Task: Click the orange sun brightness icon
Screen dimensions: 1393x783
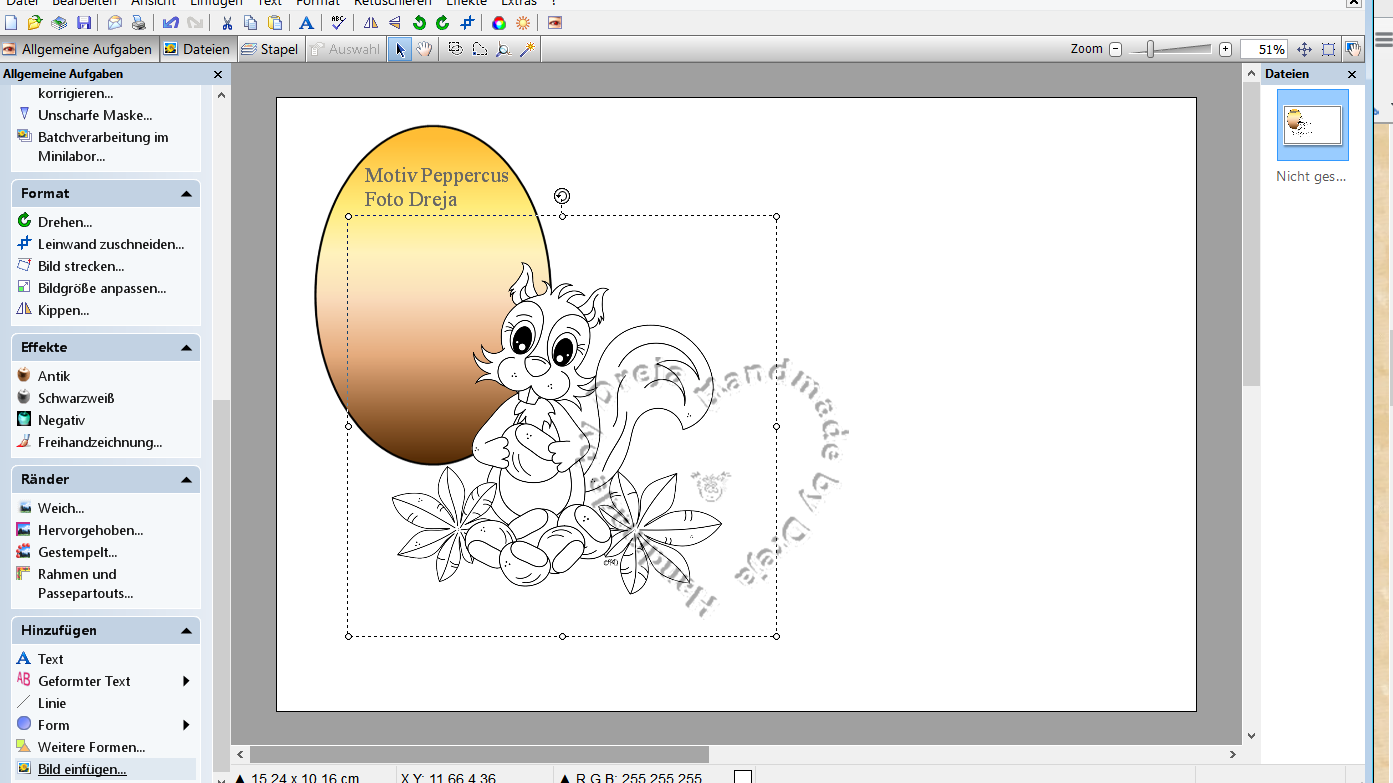Action: click(523, 23)
